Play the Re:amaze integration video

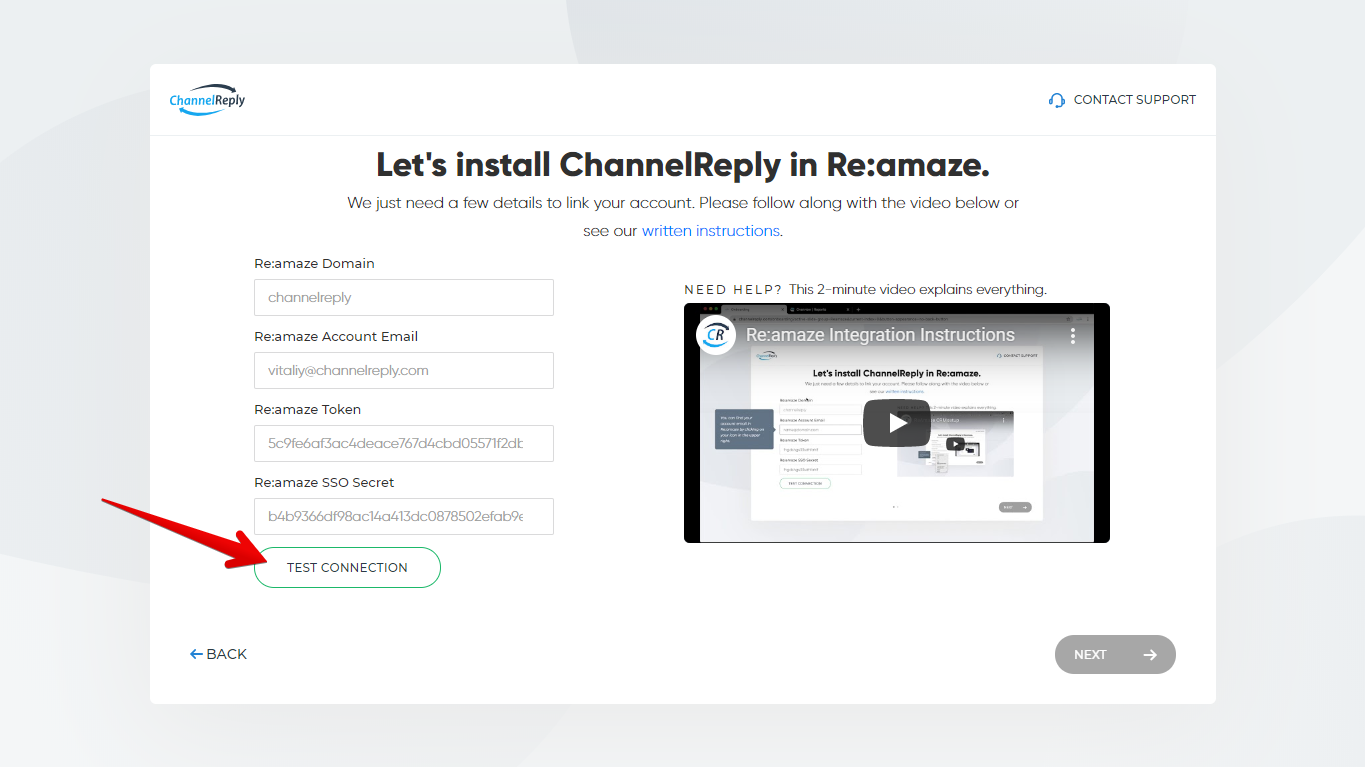point(897,423)
